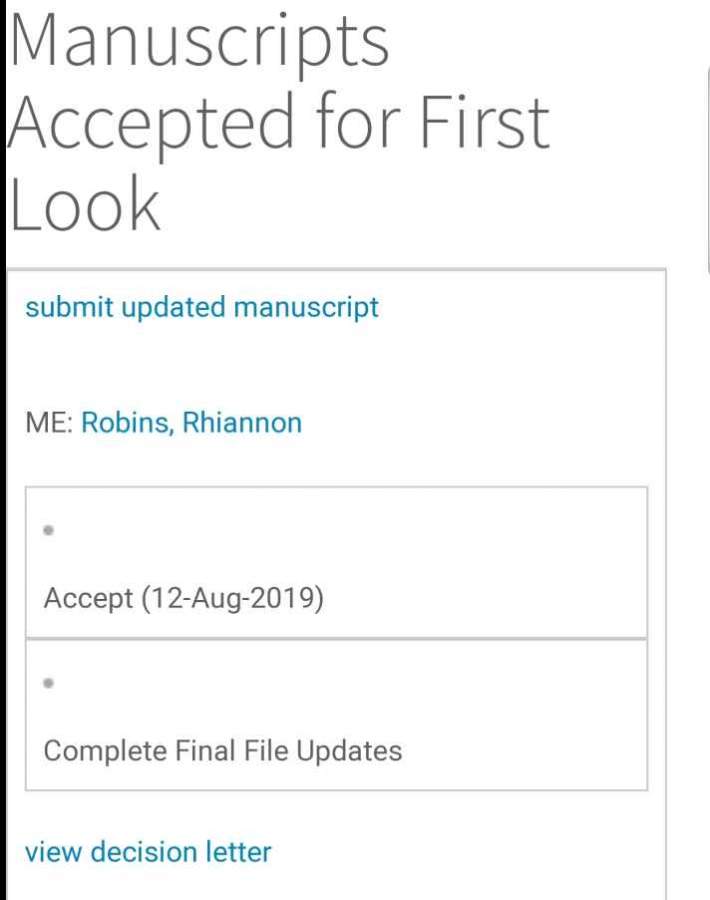Select the Accept (12-Aug-2019) status text
This screenshot has width=710, height=900.
coord(183,599)
